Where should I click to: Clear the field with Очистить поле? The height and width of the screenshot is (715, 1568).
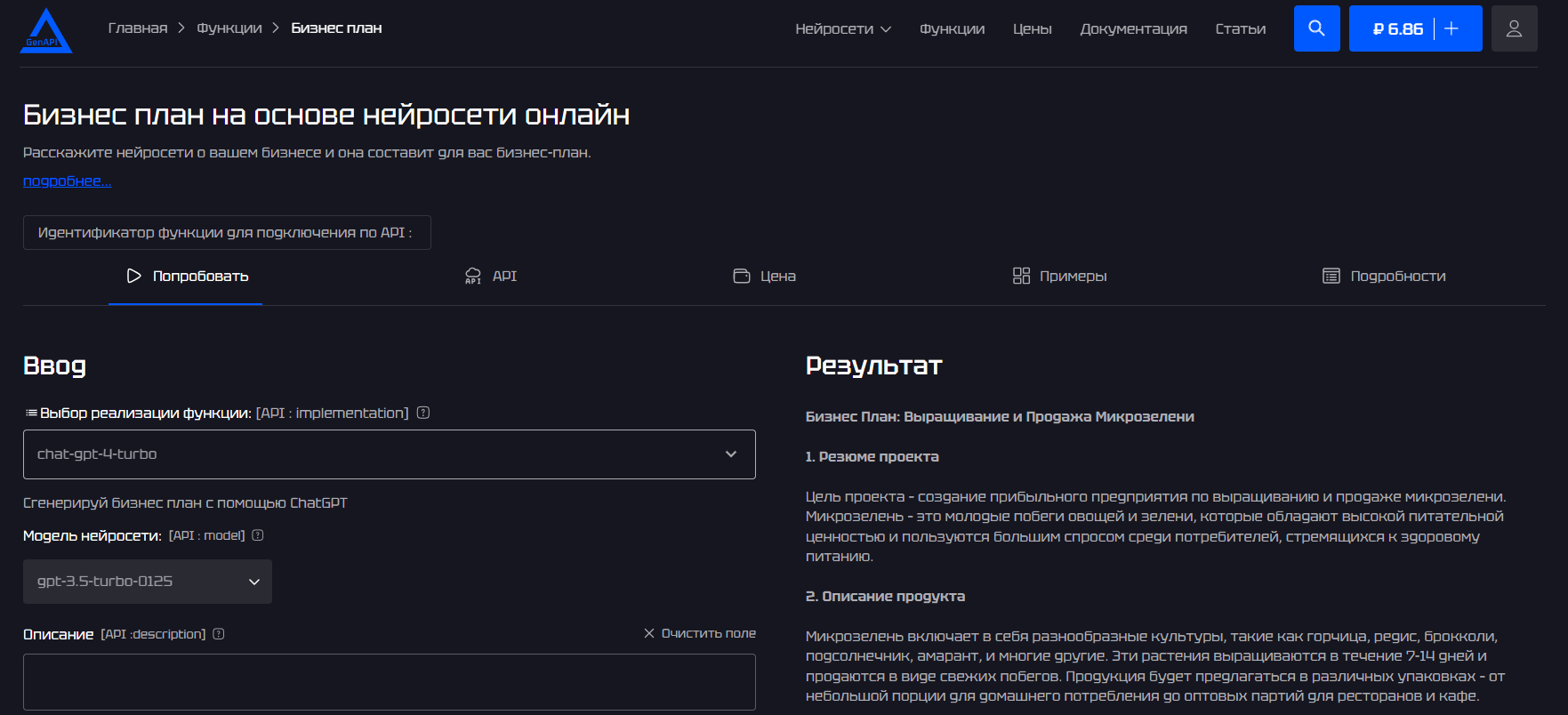point(700,633)
